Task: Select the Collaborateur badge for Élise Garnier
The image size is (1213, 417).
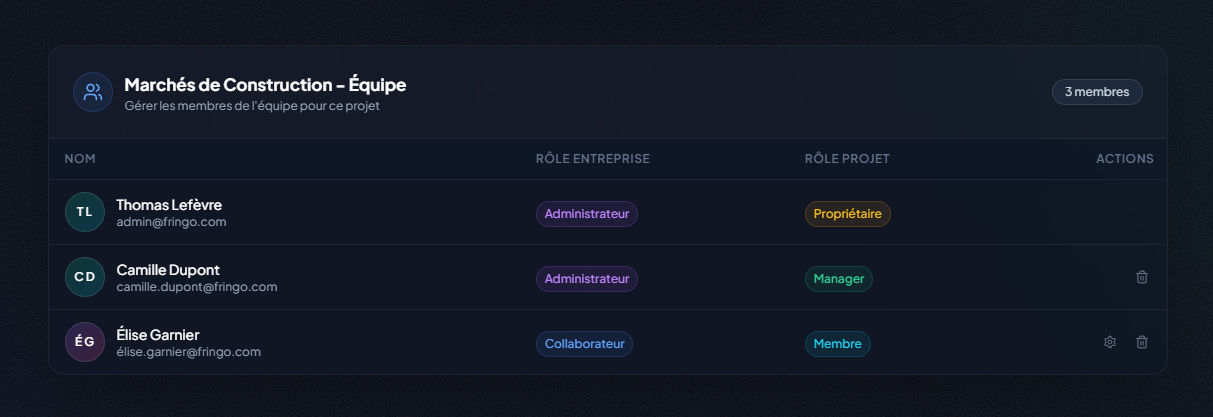Action: 584,344
